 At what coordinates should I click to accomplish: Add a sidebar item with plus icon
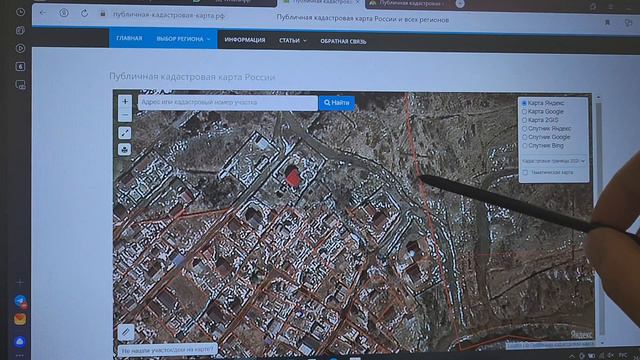[20, 282]
